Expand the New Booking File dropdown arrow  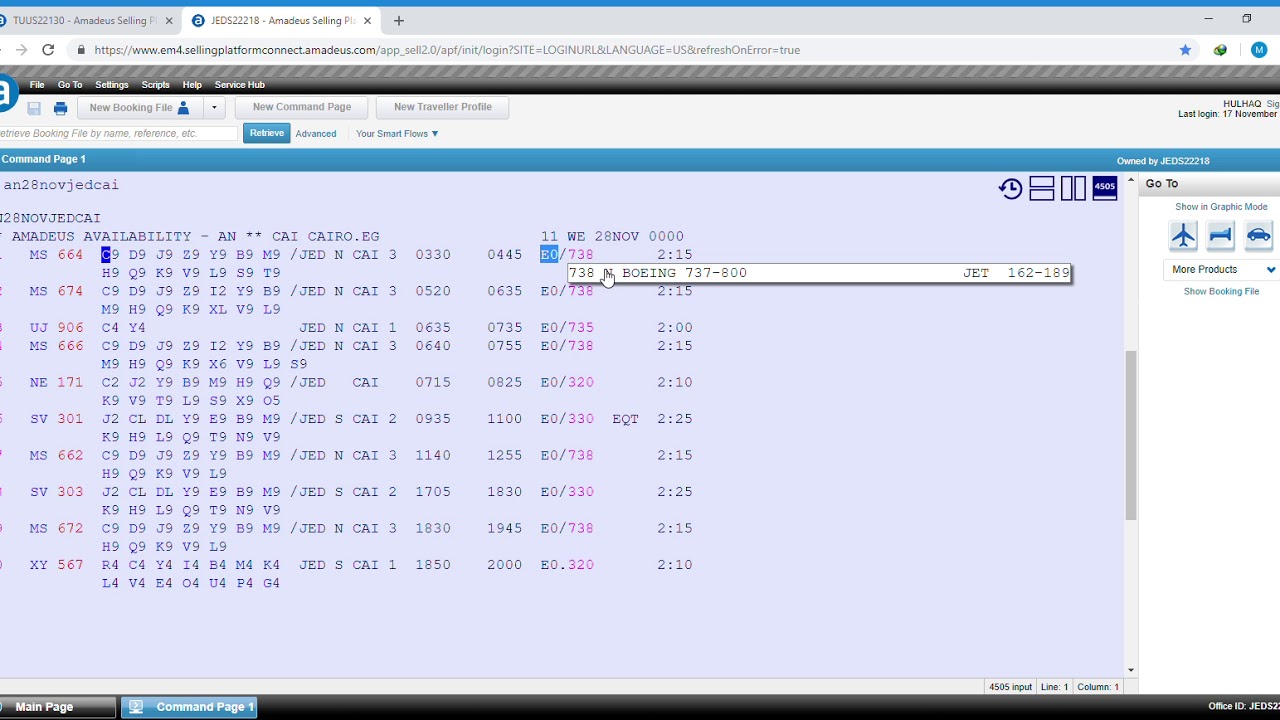pos(213,107)
